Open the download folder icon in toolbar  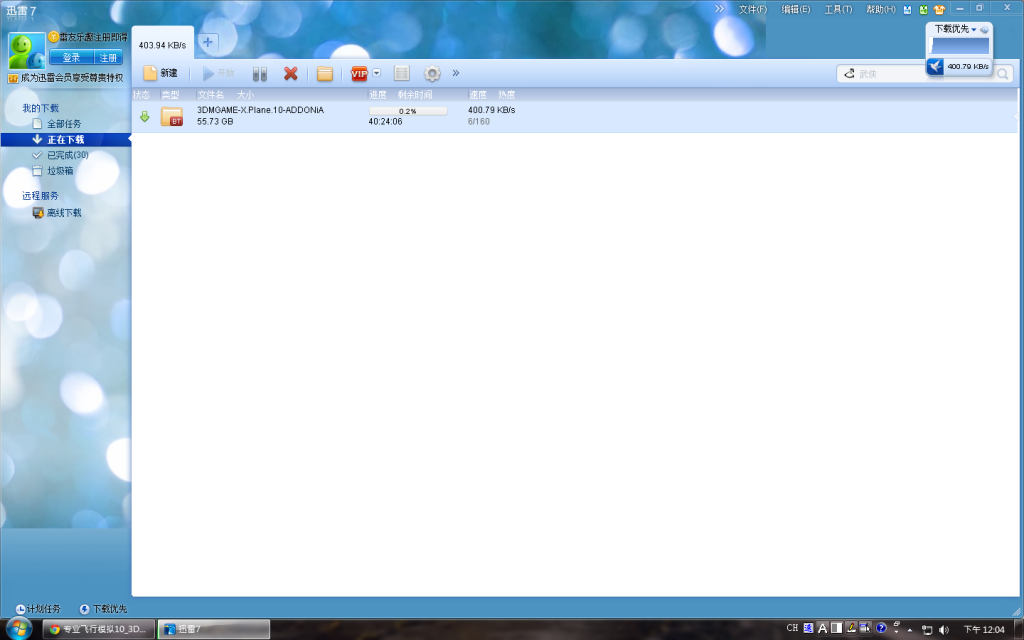click(x=325, y=73)
